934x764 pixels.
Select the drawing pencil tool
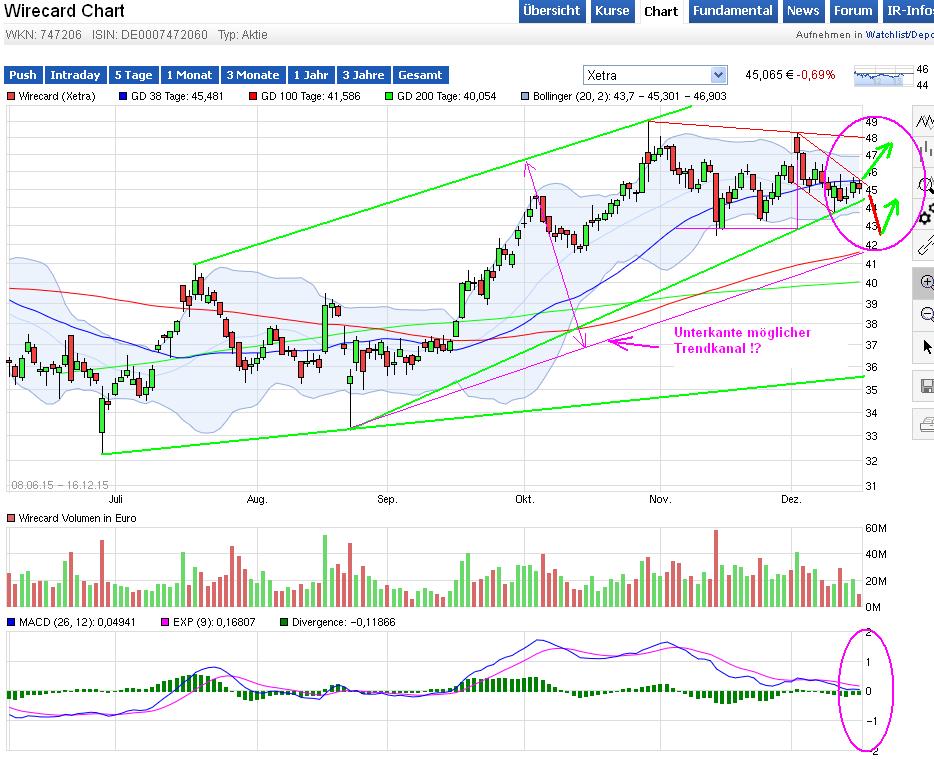tap(924, 244)
